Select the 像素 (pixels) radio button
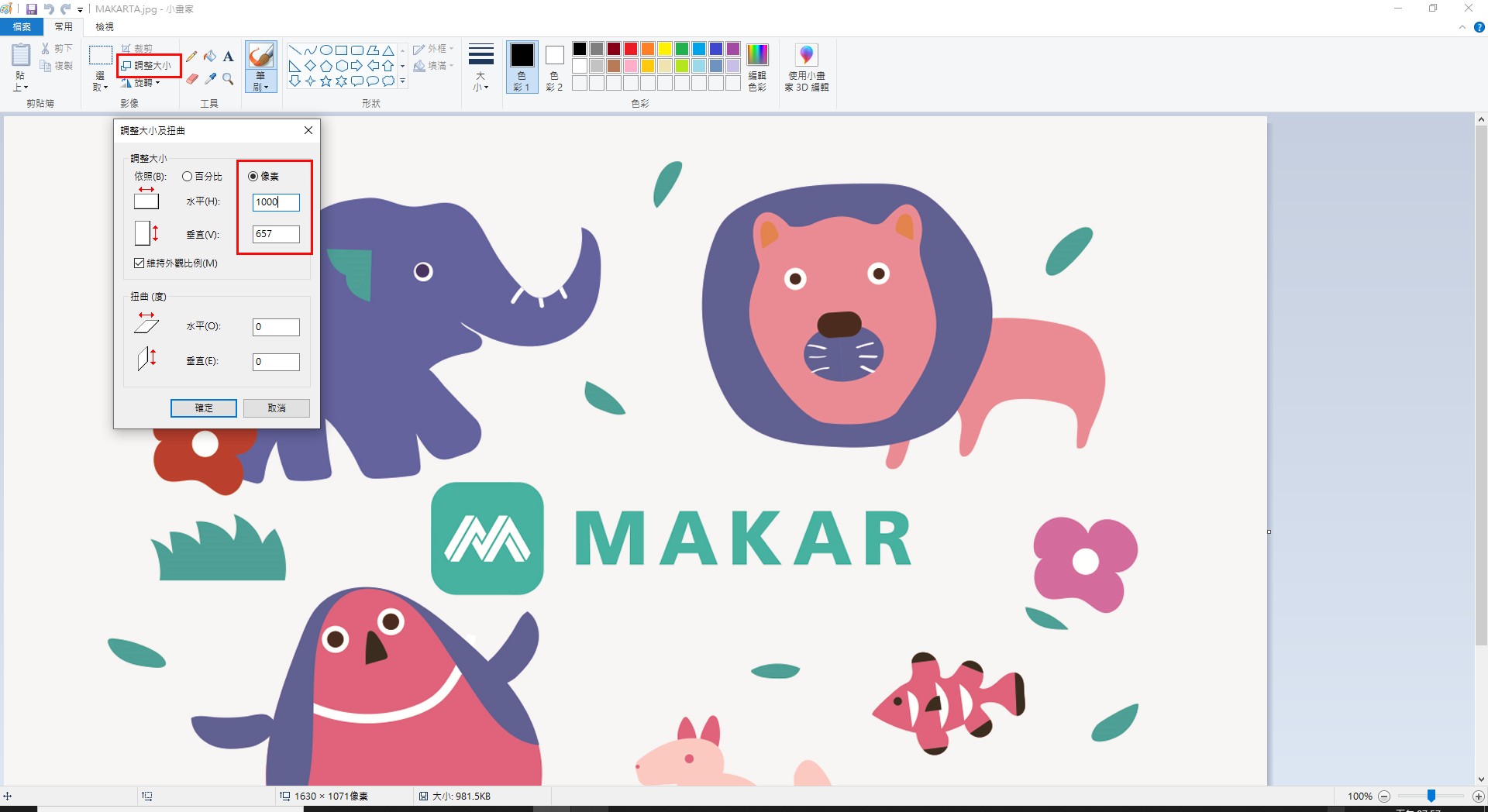Screen dimensions: 1488x812 click(x=253, y=177)
